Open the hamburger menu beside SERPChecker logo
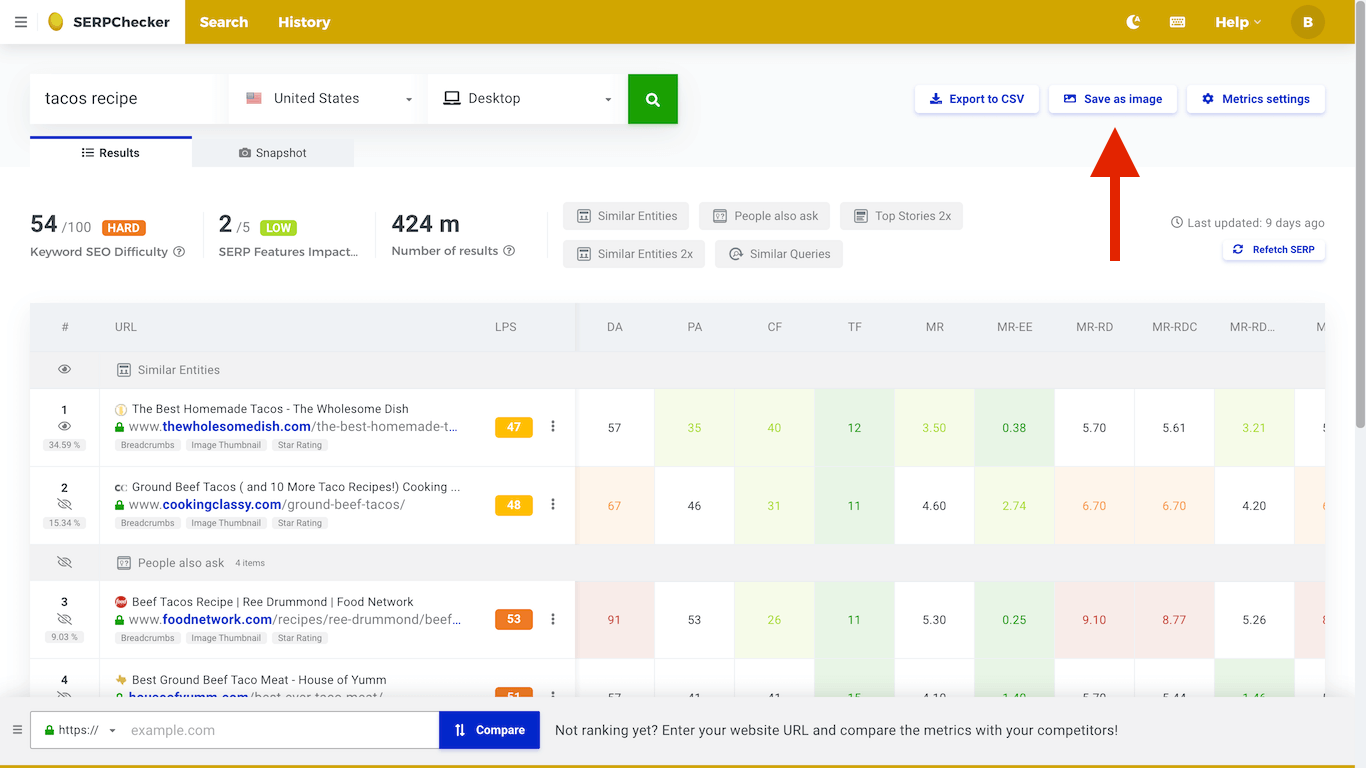 (21, 22)
